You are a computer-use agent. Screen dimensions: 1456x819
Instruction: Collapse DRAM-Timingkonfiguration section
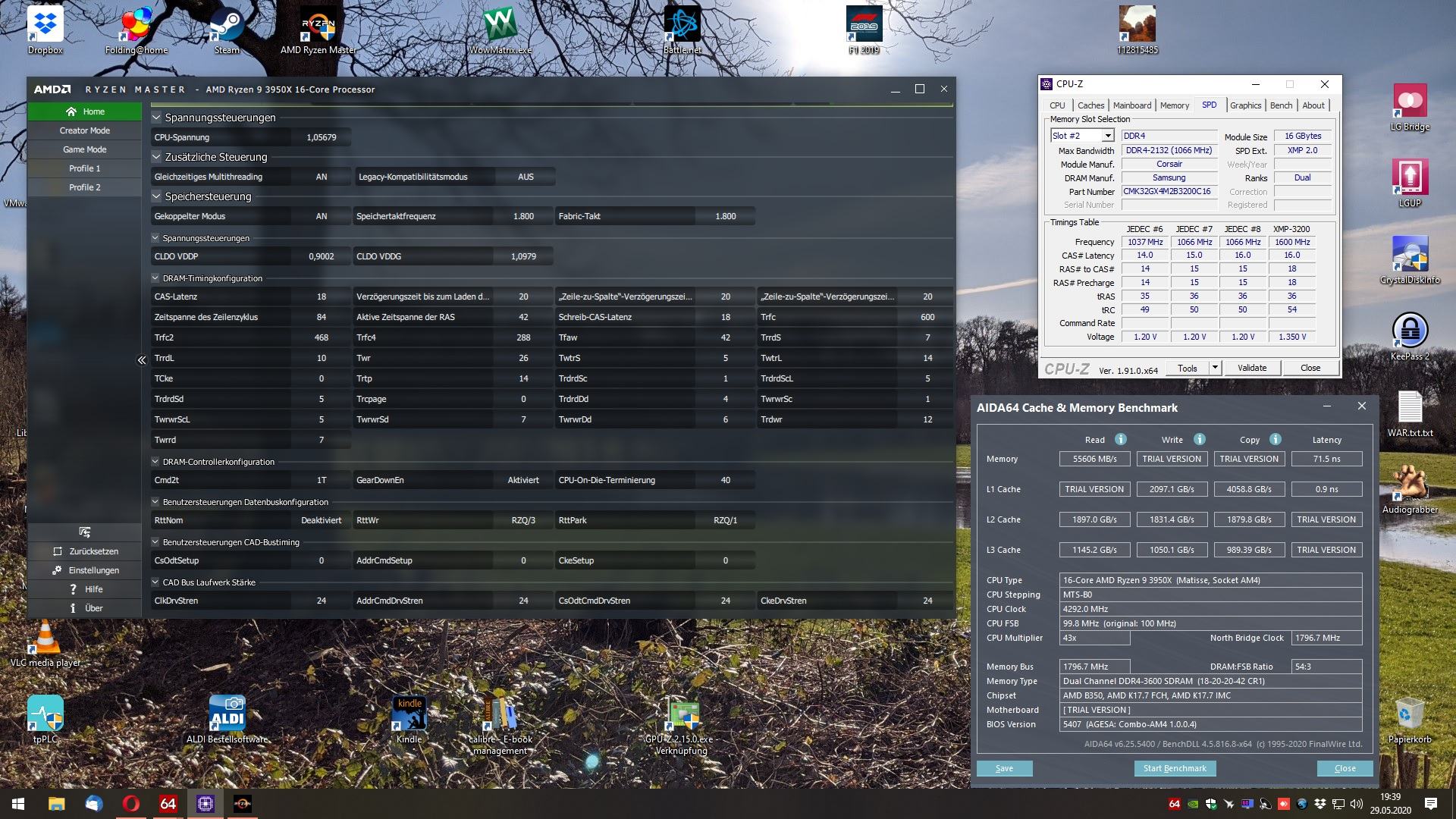(155, 278)
